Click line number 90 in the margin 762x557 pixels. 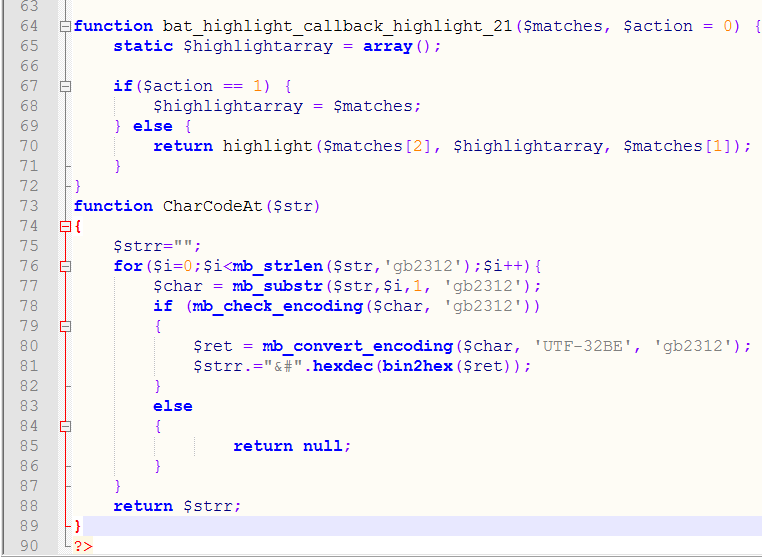click(x=28, y=546)
